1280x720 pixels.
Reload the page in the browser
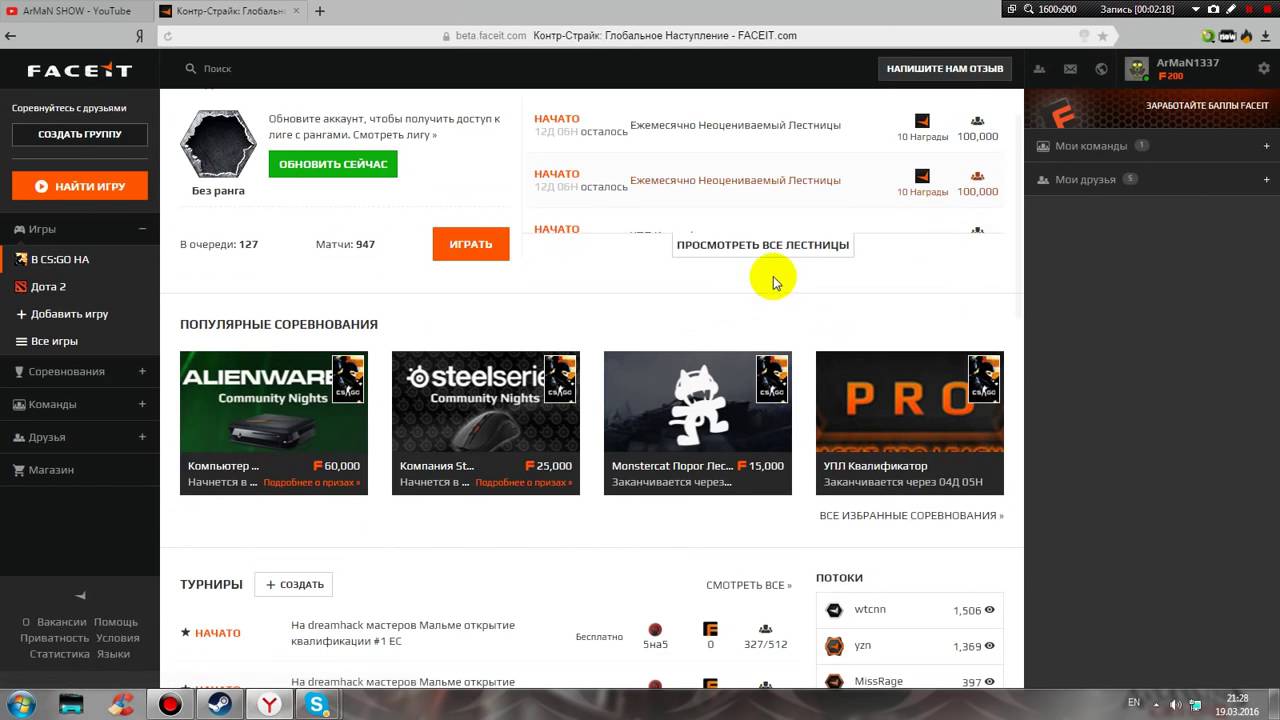[x=168, y=36]
